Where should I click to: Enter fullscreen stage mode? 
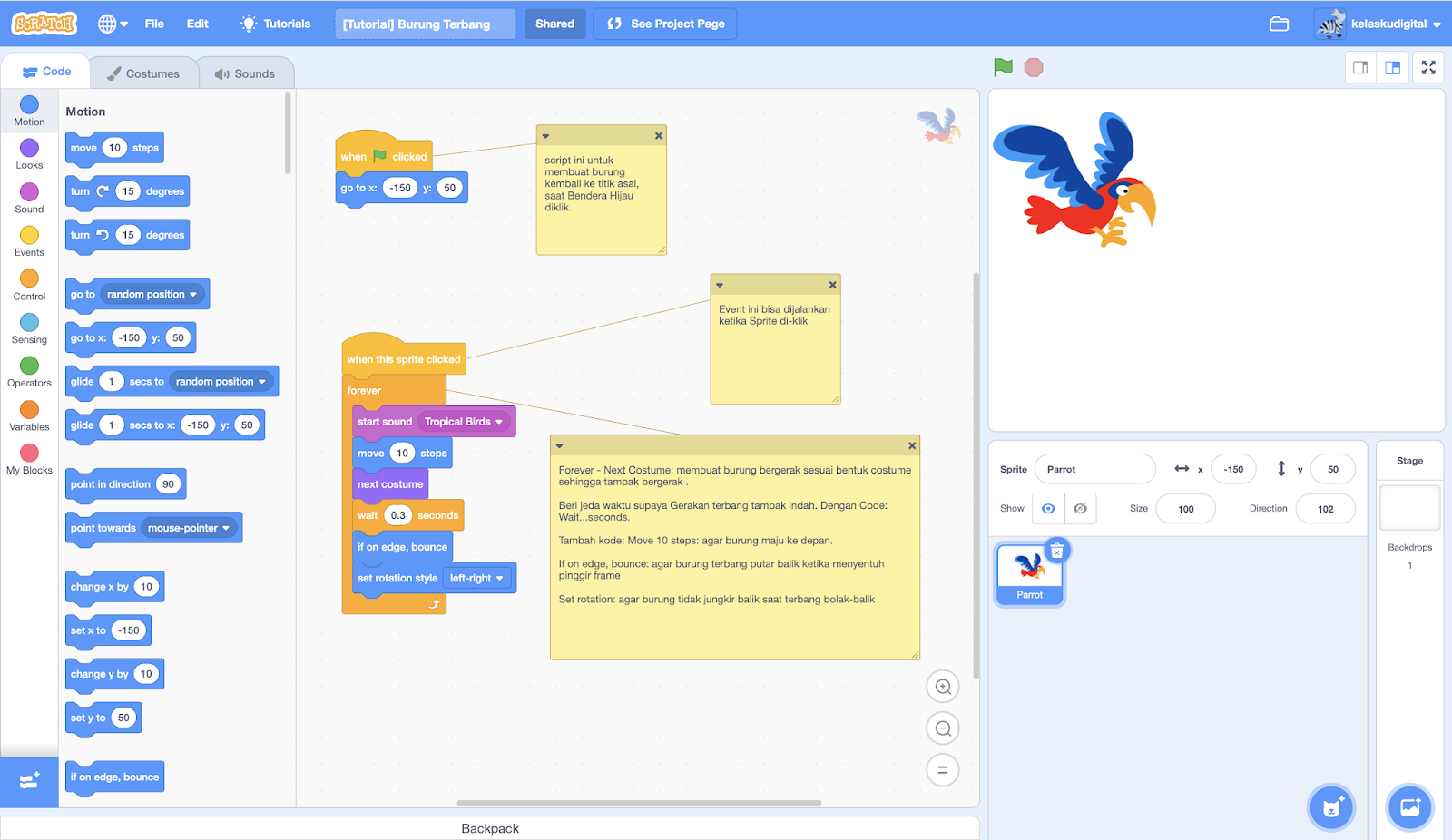coord(1427,66)
